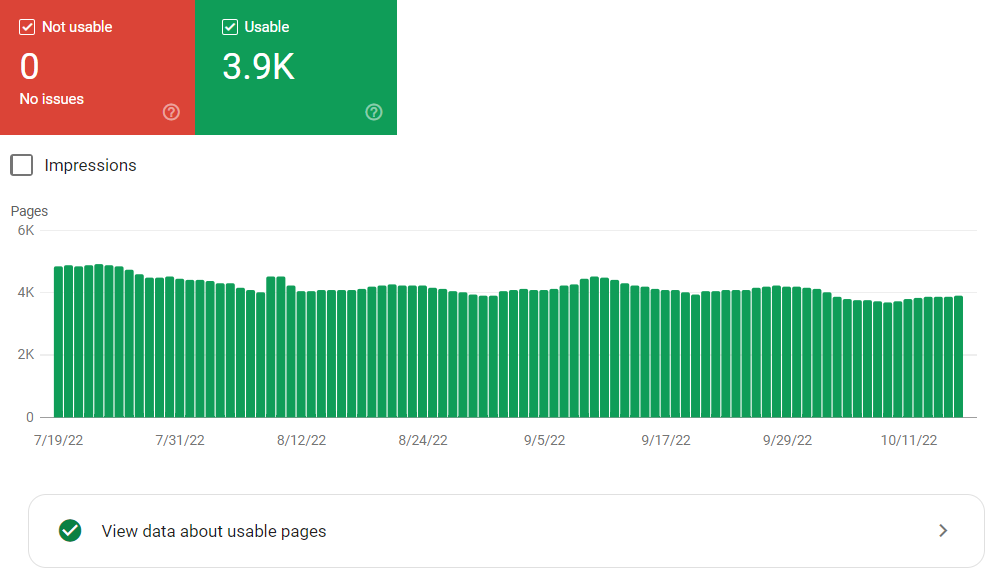Click green checkmark icon beside usable pages
Image resolution: width=1006 pixels, height=586 pixels.
click(70, 531)
